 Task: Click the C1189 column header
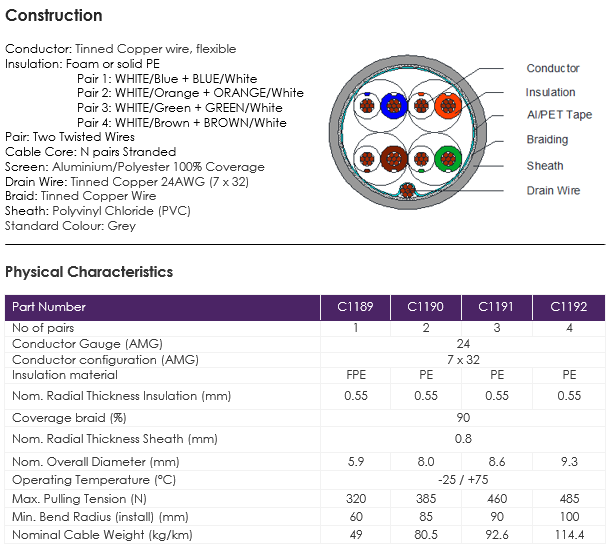click(x=355, y=307)
